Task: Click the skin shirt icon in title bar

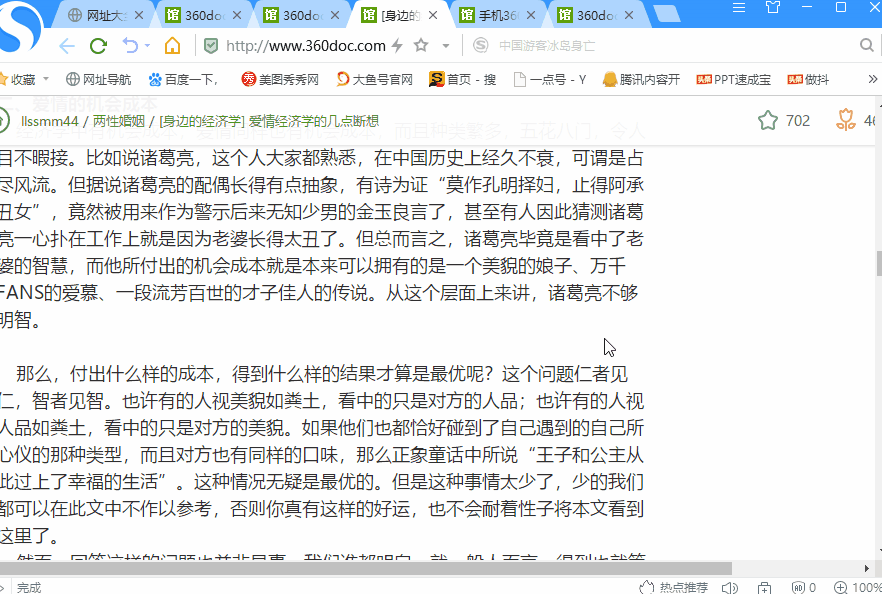Action: [x=773, y=7]
